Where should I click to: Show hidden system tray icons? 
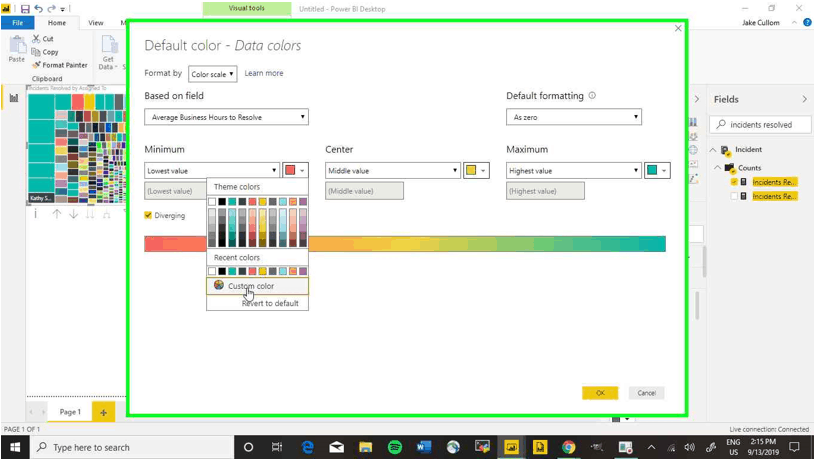click(651, 447)
